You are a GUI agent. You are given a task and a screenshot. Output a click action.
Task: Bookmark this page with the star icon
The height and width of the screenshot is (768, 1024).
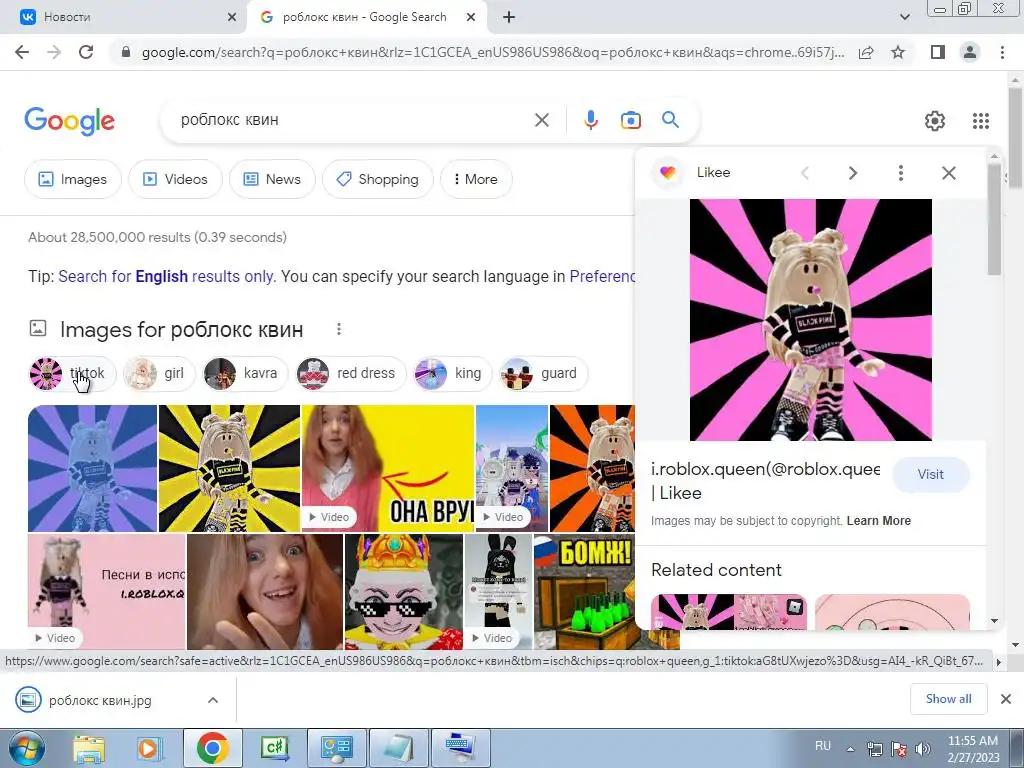[898, 52]
